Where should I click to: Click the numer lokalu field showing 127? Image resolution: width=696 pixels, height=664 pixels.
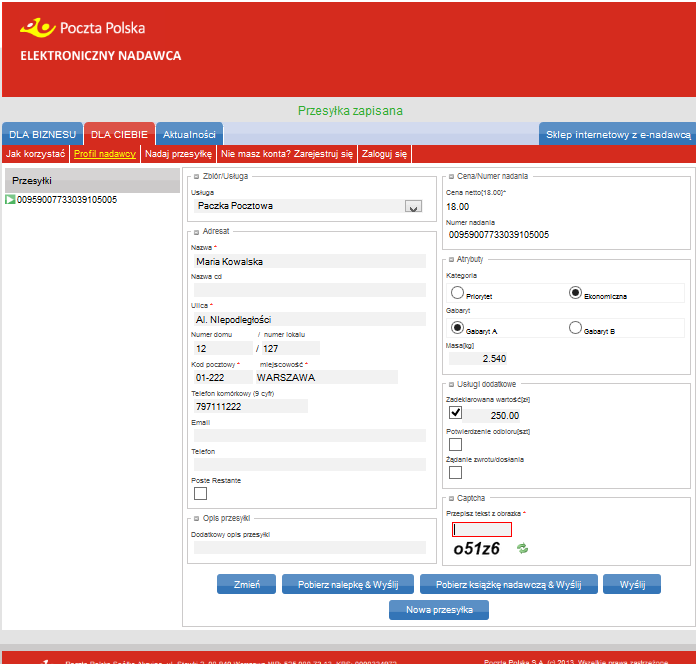click(290, 348)
